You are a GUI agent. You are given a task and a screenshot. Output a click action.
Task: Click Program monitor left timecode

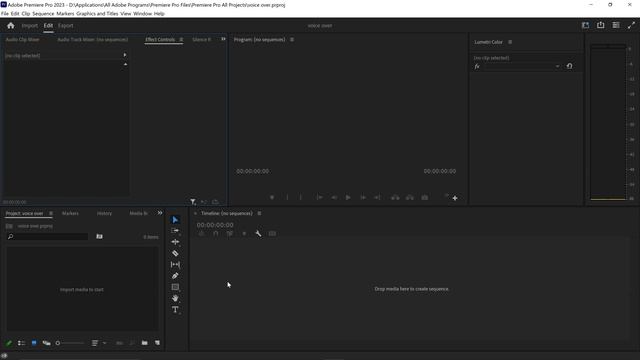[x=253, y=171]
